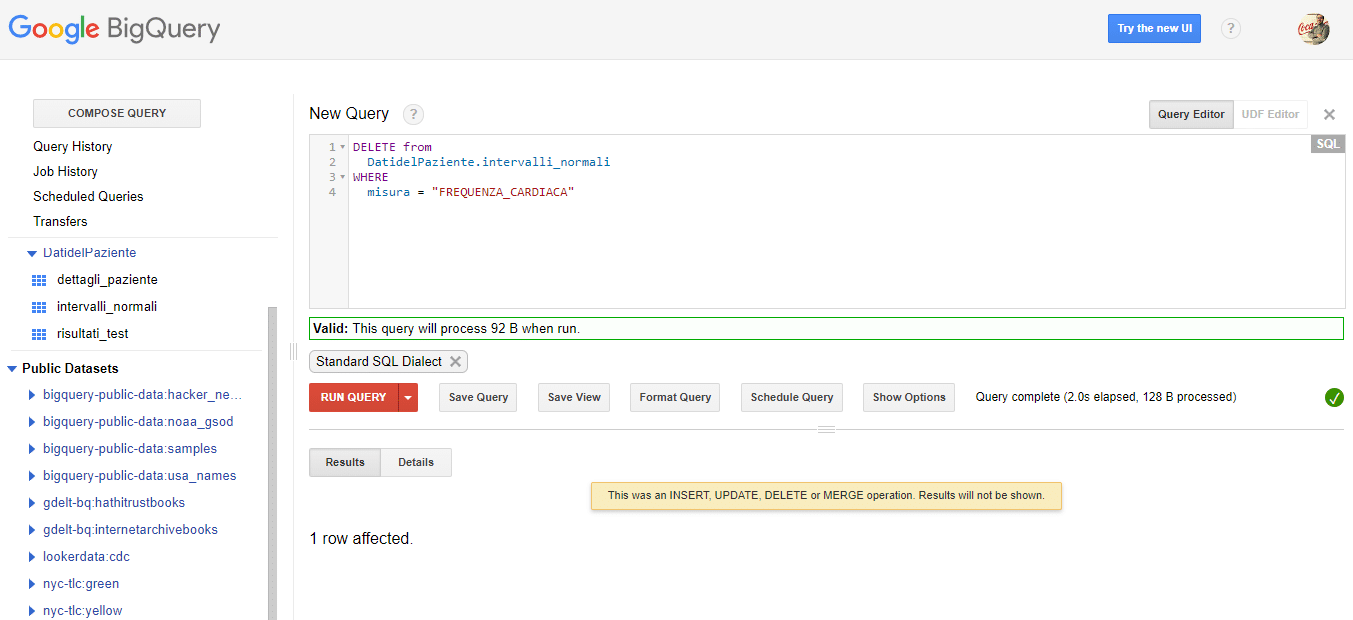Remove the Standard SQL Dialect chip

[456, 362]
